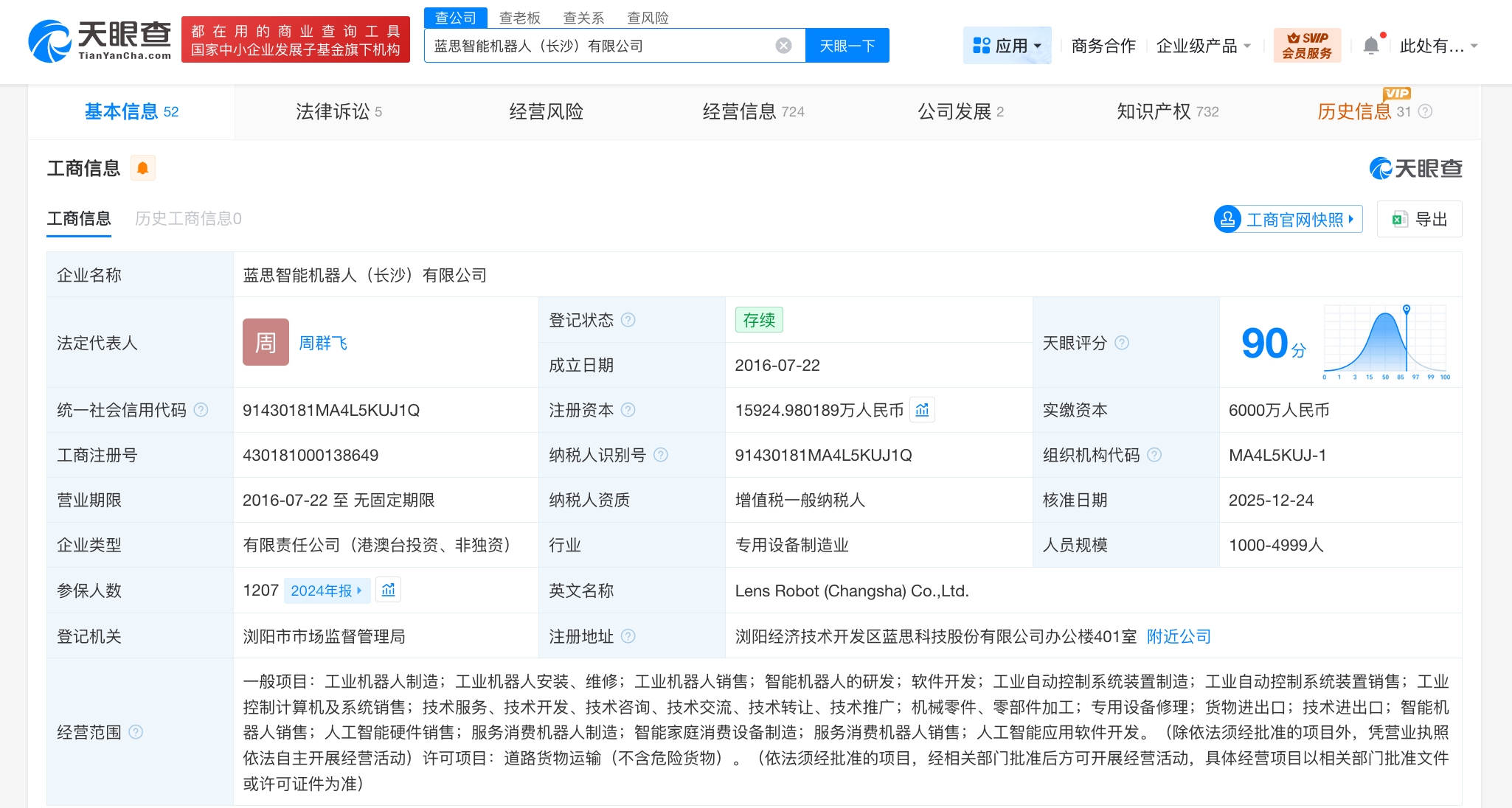Click help icon next to 登记状态
The width and height of the screenshot is (1512, 808).
click(628, 320)
